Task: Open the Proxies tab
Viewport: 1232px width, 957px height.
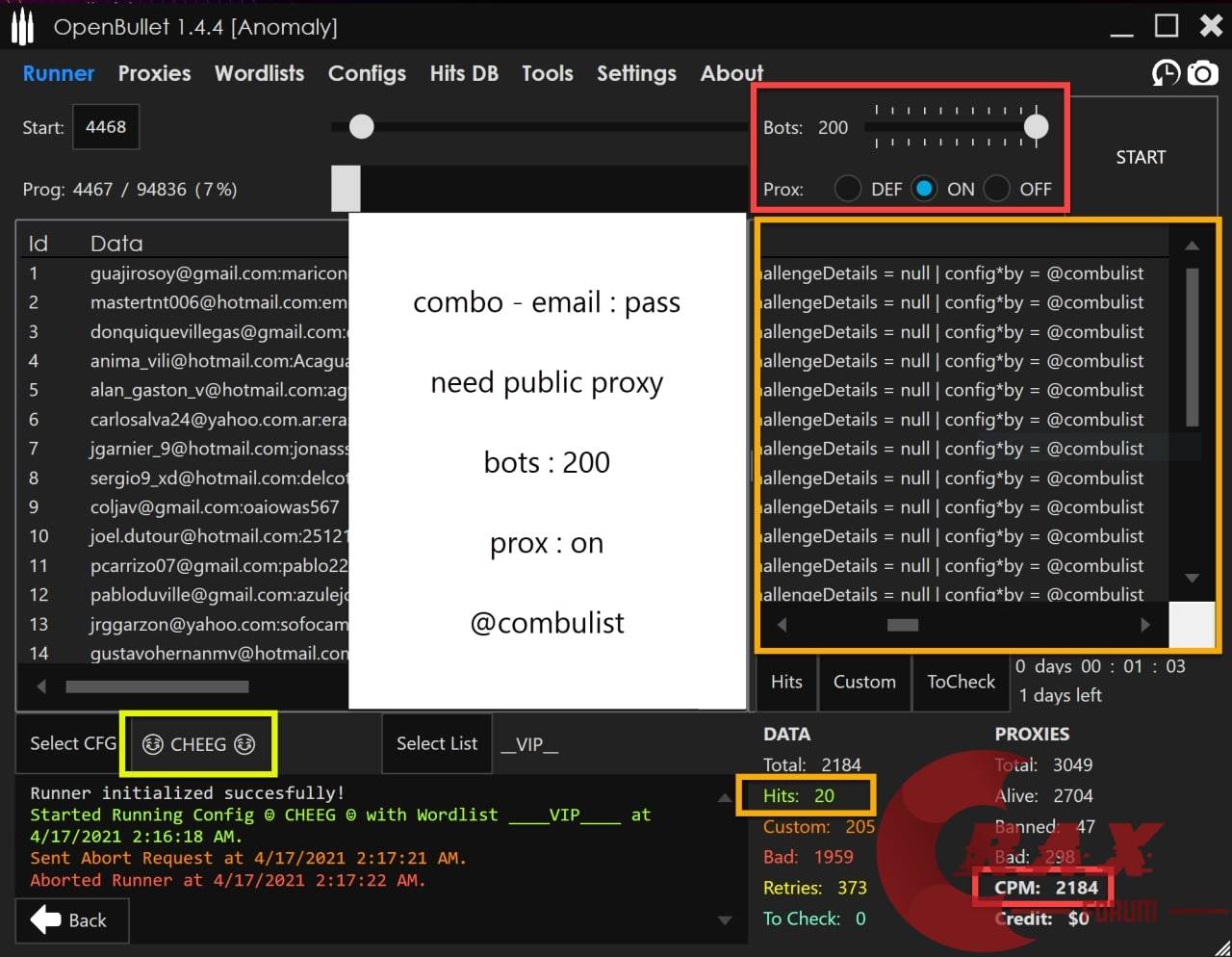Action: tap(154, 73)
